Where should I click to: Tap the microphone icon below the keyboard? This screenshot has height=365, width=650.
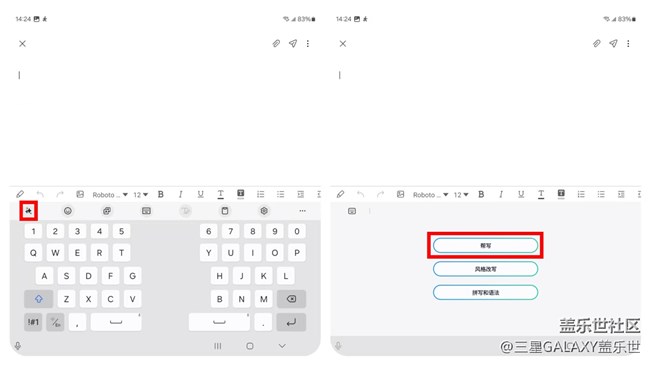tap(18, 346)
